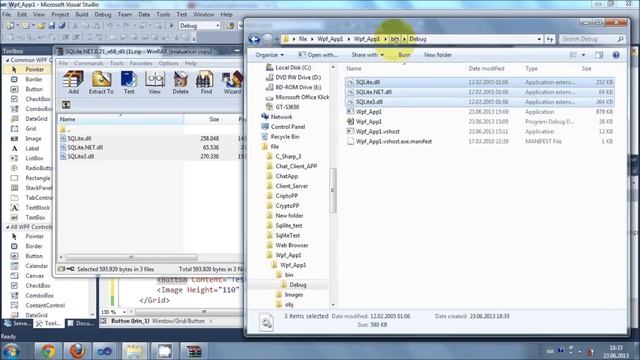Open the Visual Studio Project menu
640x360 pixels.
[60, 14]
